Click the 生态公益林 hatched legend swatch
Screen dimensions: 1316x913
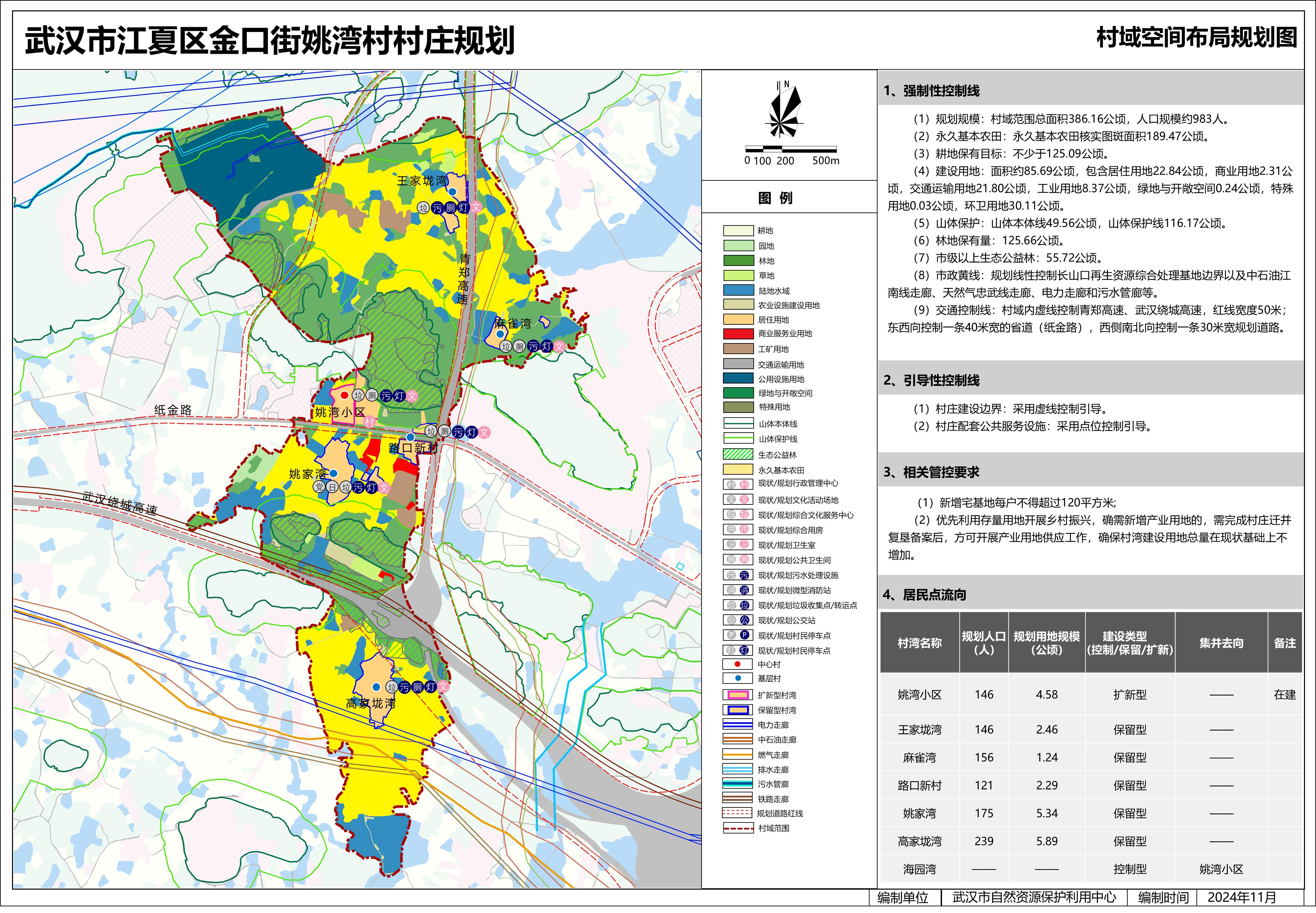point(738,454)
